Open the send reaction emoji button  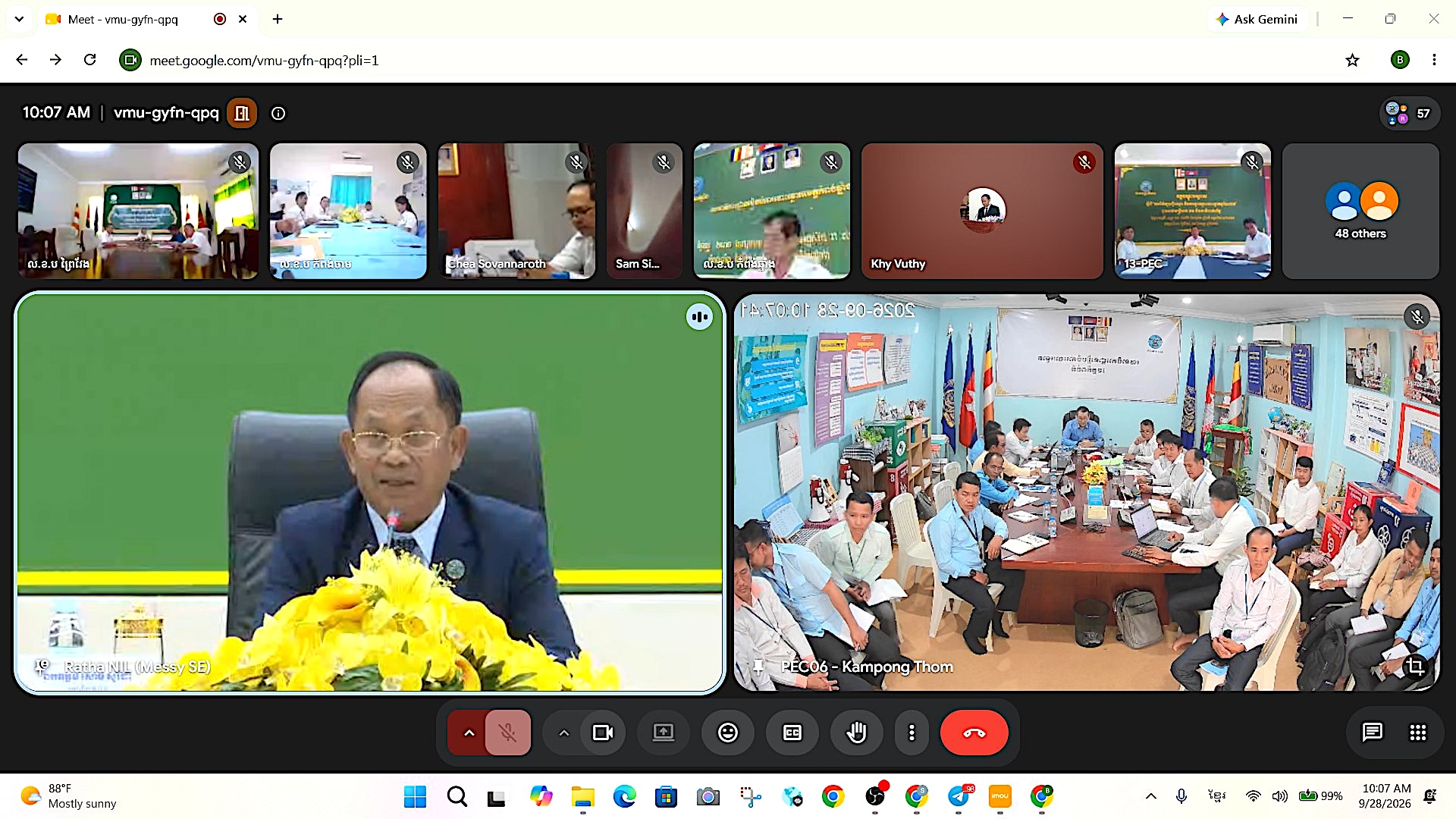[728, 733]
